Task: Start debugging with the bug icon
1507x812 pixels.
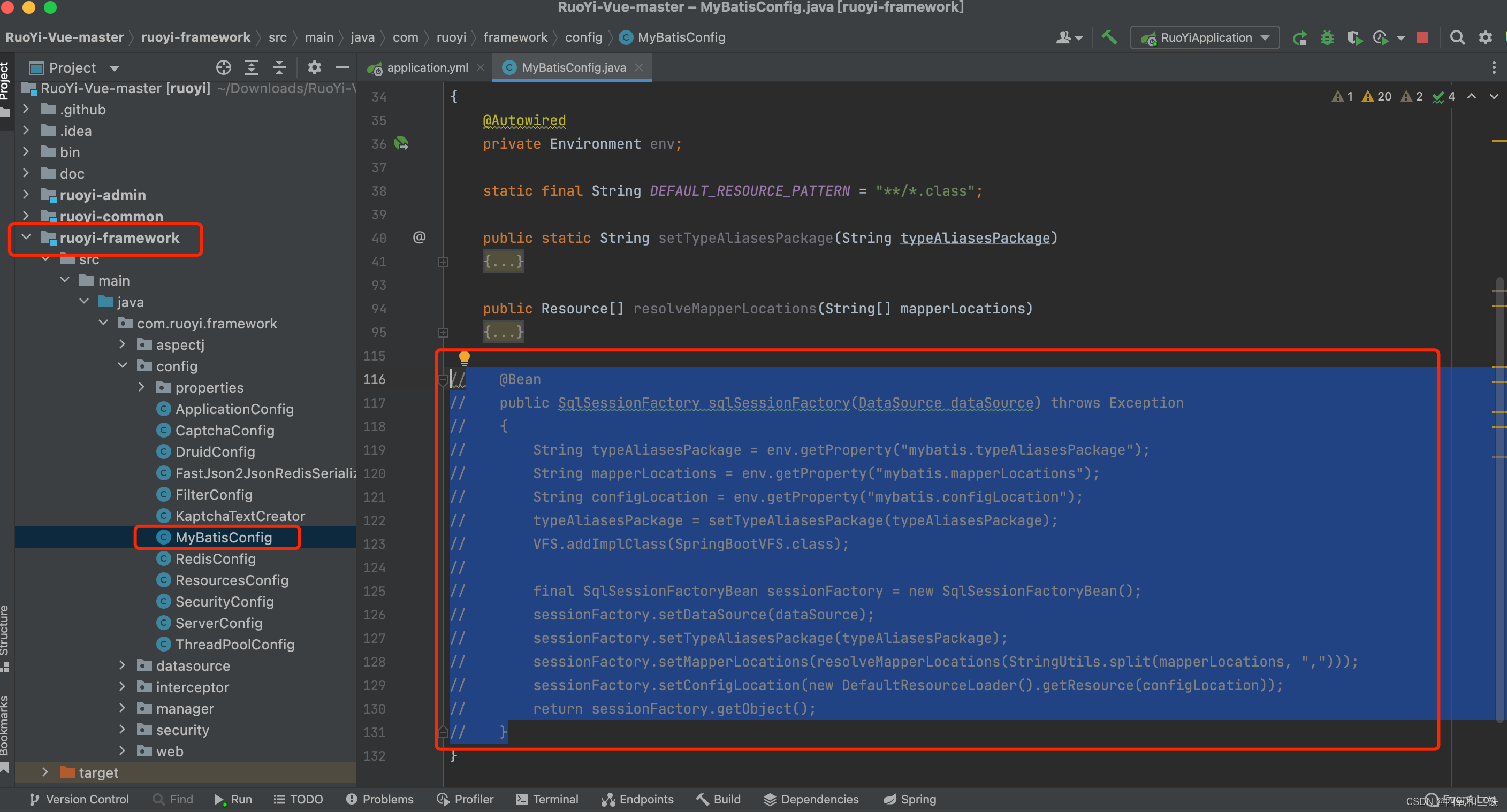Action: point(1327,38)
